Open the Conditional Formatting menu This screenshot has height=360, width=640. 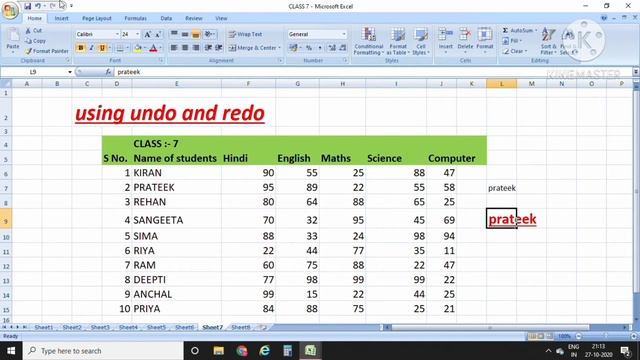point(368,41)
